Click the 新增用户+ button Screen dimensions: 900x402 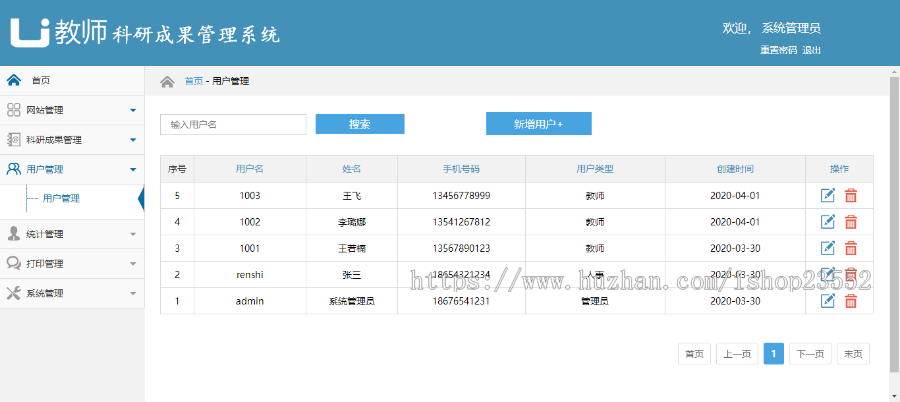[538, 124]
